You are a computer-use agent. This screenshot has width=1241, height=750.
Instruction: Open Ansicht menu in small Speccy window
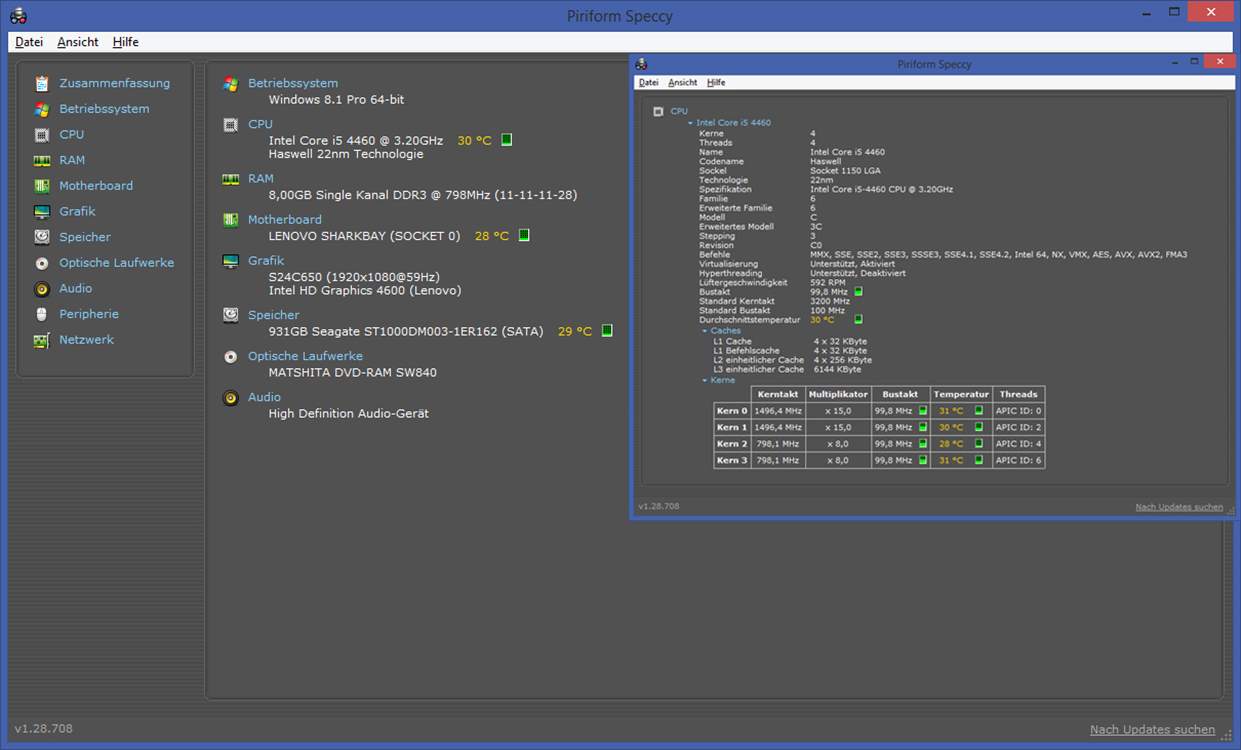coord(683,83)
